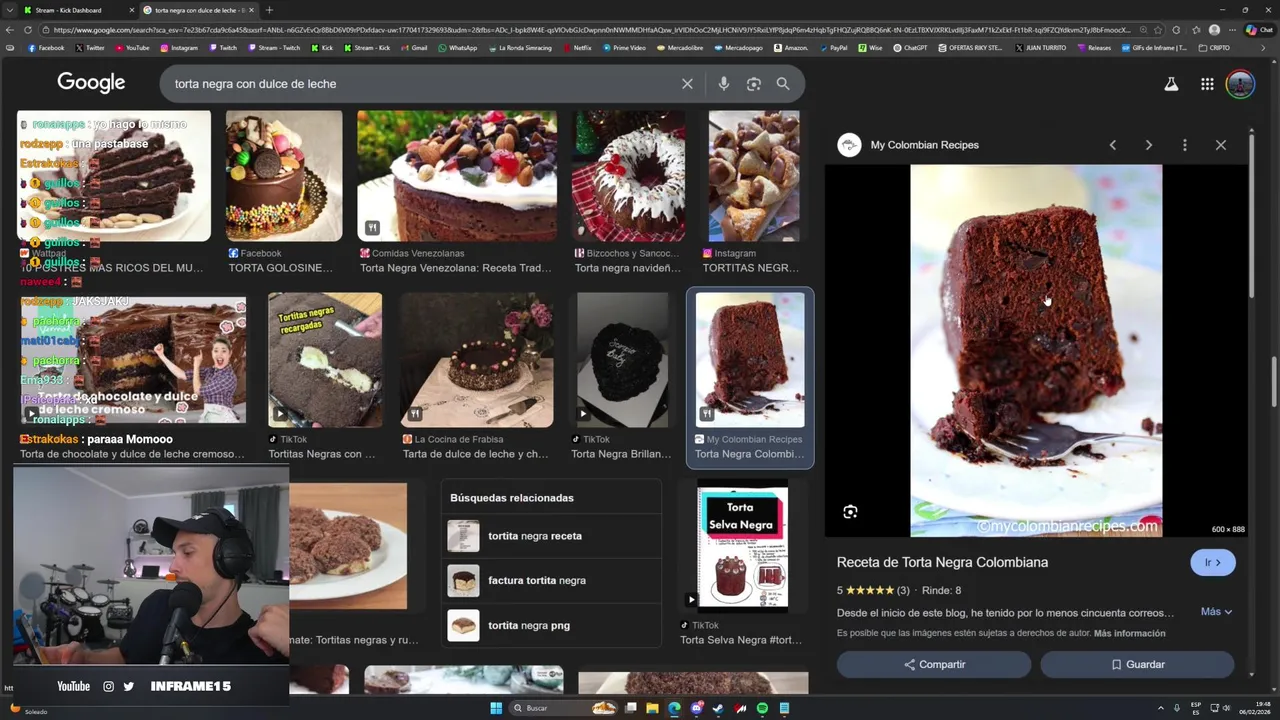Open File Explorer from the taskbar
The height and width of the screenshot is (720, 1280).
[652, 708]
